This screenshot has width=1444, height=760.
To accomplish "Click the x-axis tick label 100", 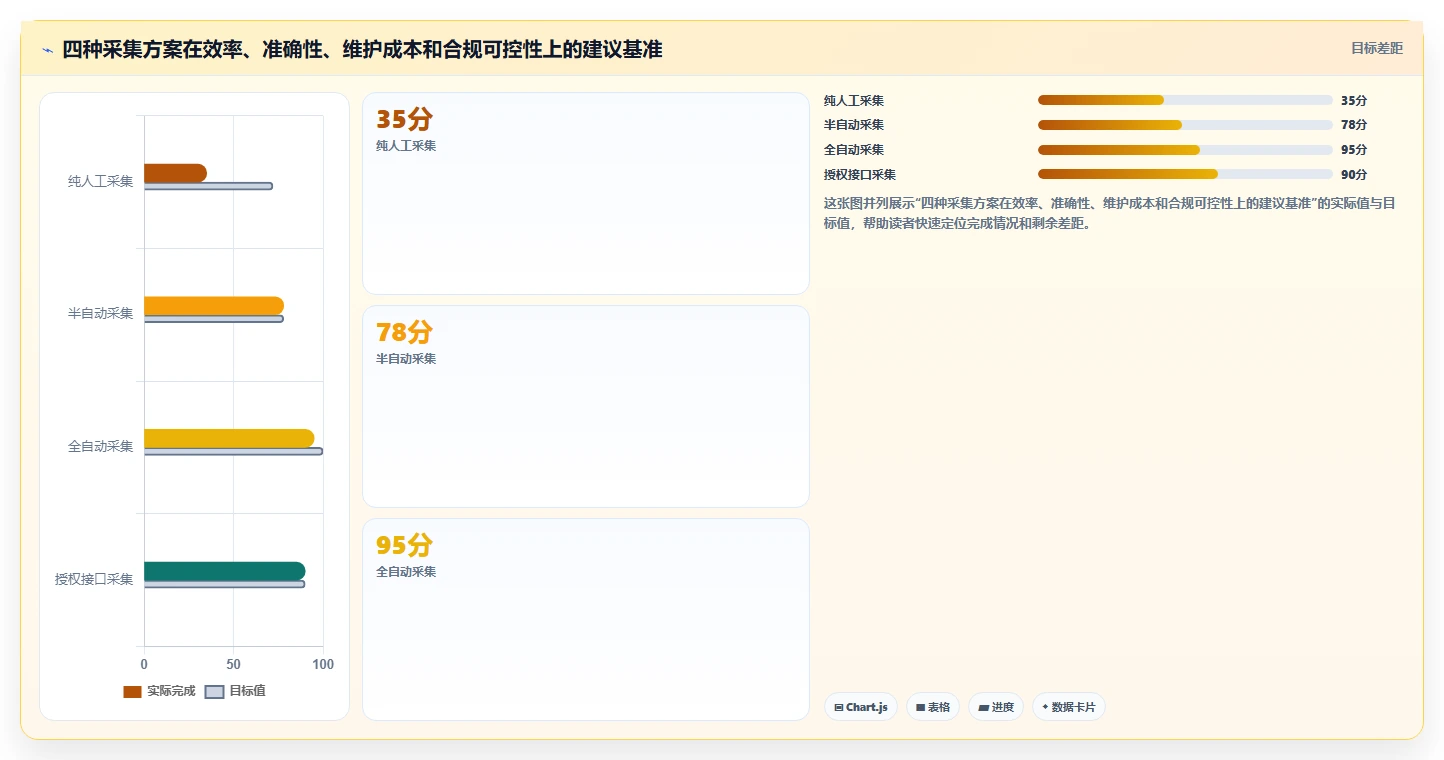I will click(x=323, y=664).
